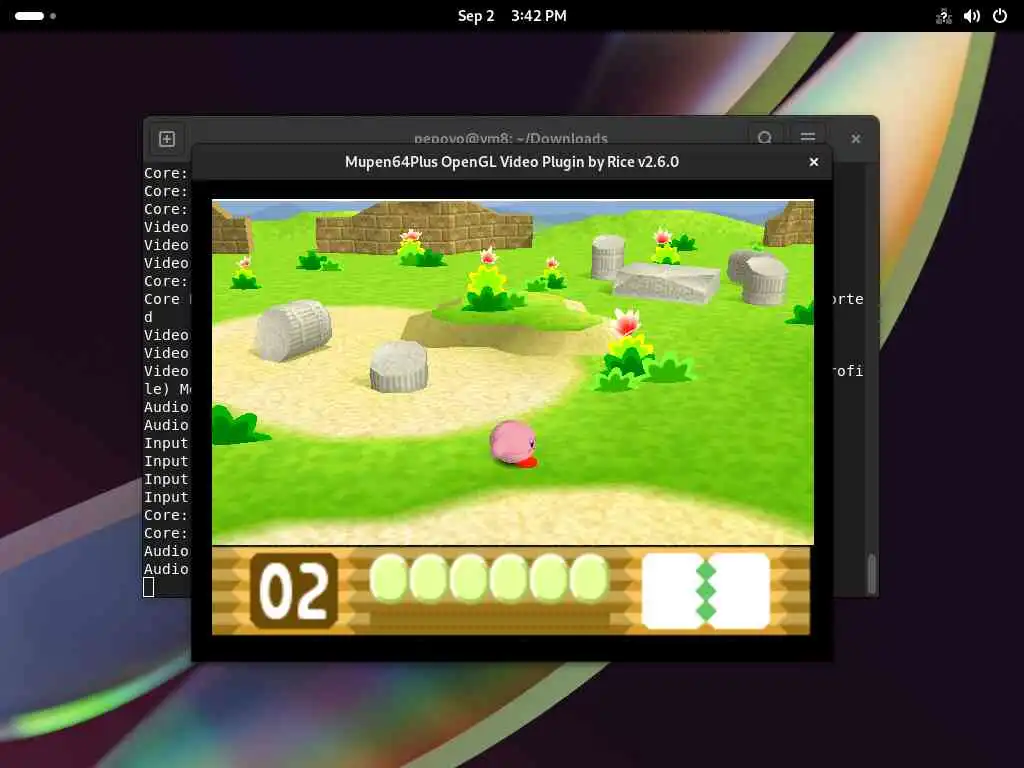Click the terminal title ending in ~/Downloads
Screen dimensions: 1024x768
point(511,138)
